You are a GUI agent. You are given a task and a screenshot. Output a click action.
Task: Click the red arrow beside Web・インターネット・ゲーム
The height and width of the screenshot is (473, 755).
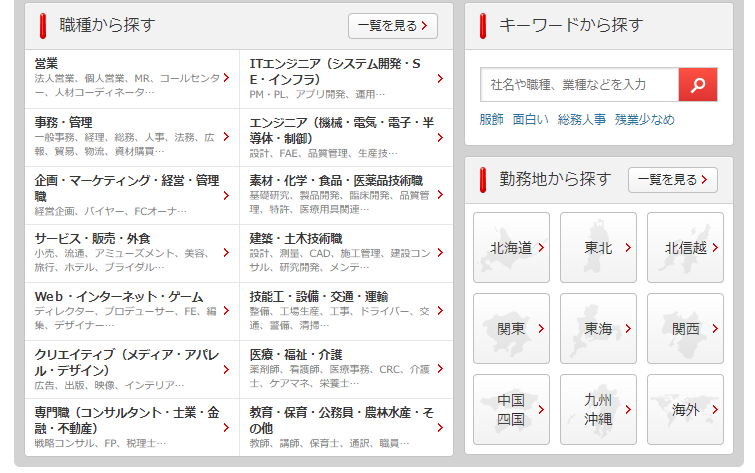click(226, 311)
